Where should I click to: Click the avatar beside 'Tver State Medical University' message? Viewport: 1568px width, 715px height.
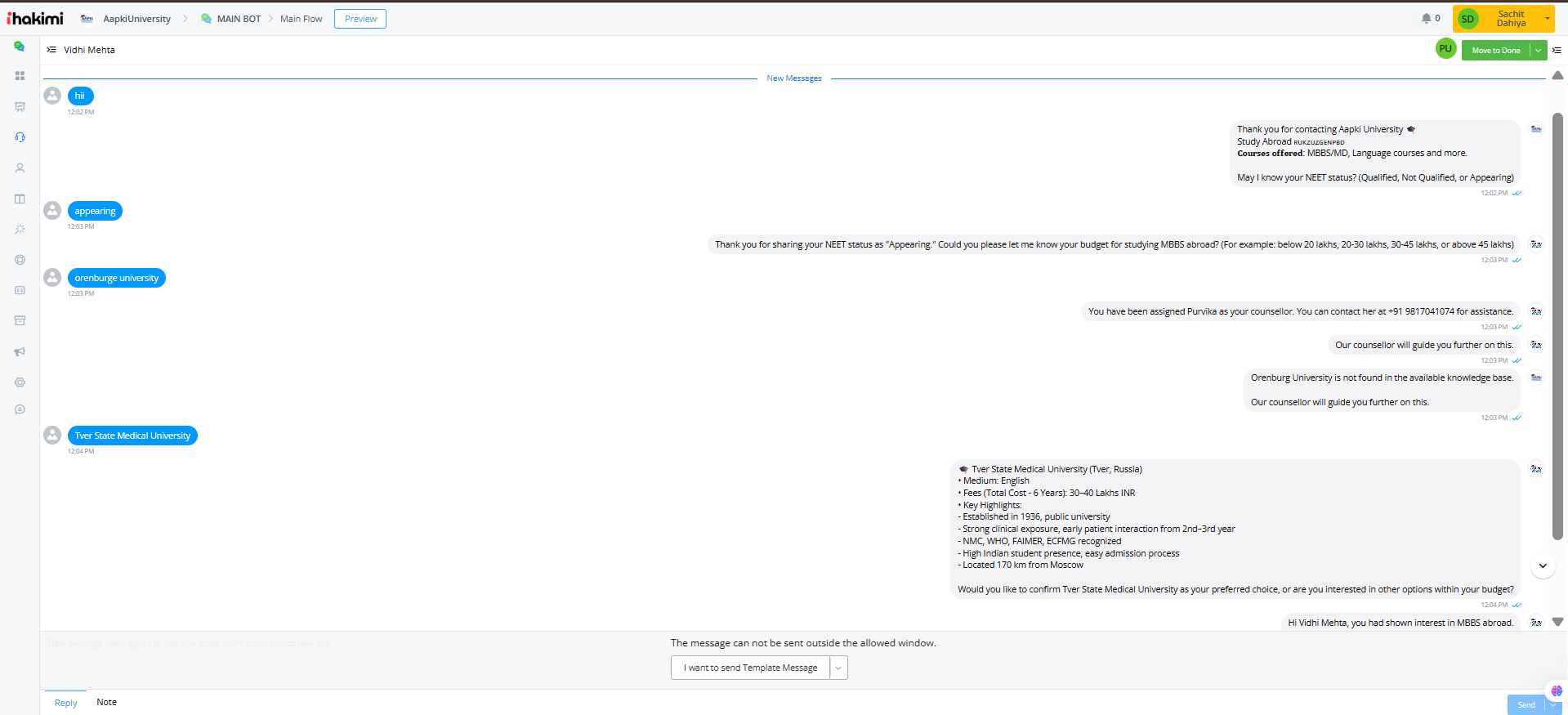[x=52, y=436]
